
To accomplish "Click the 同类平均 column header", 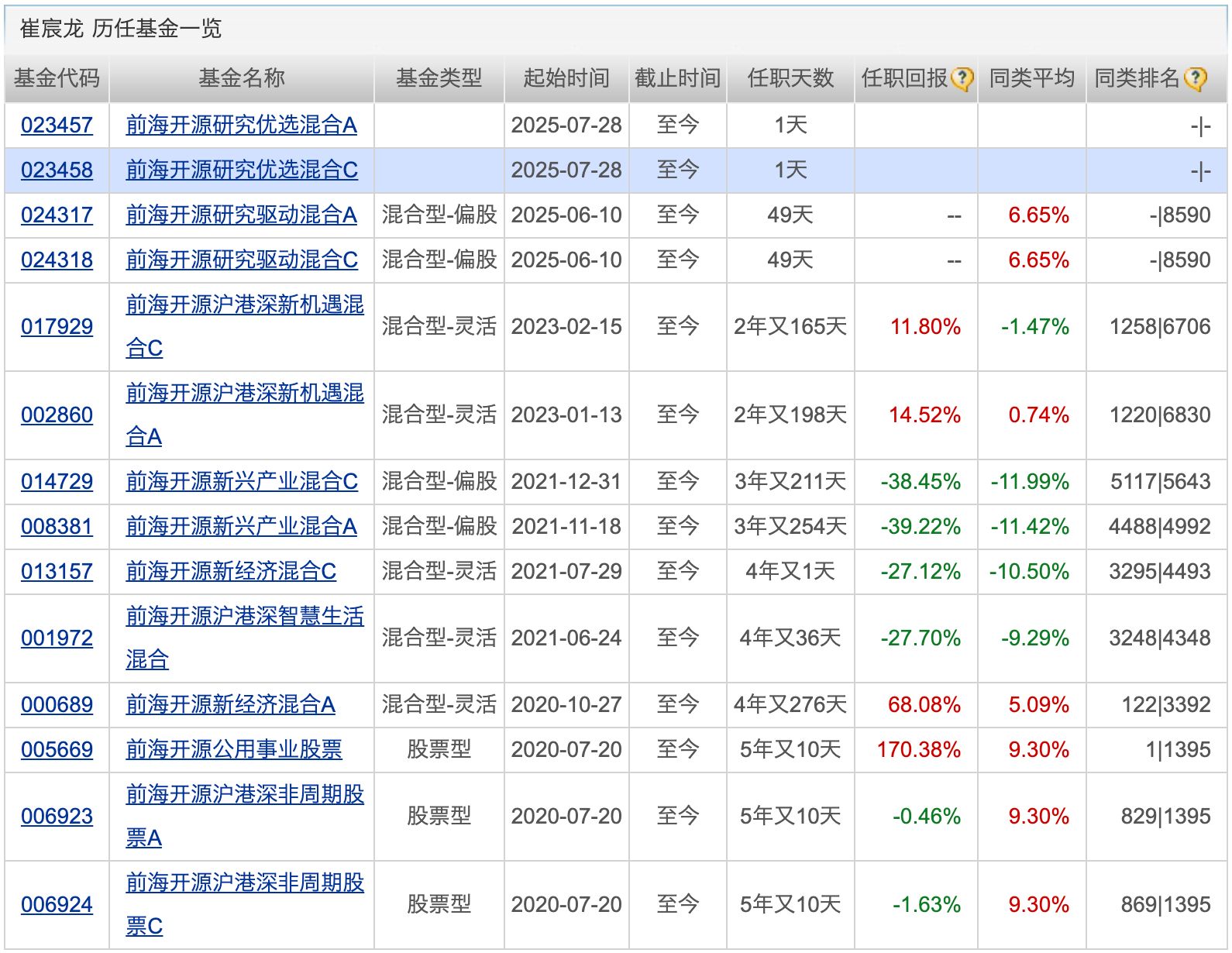I will click(1032, 78).
